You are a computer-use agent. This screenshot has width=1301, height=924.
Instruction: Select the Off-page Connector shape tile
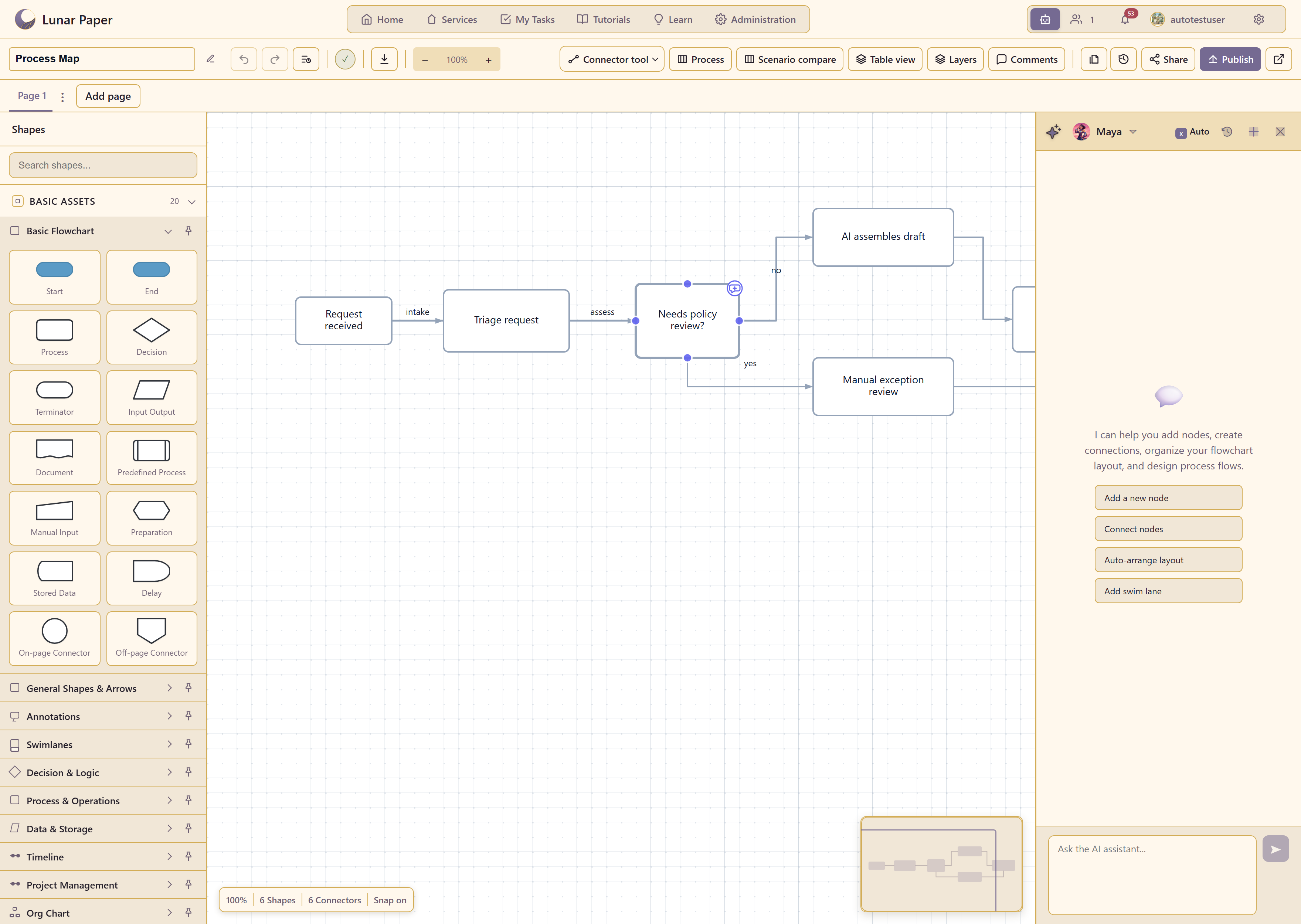coord(152,638)
